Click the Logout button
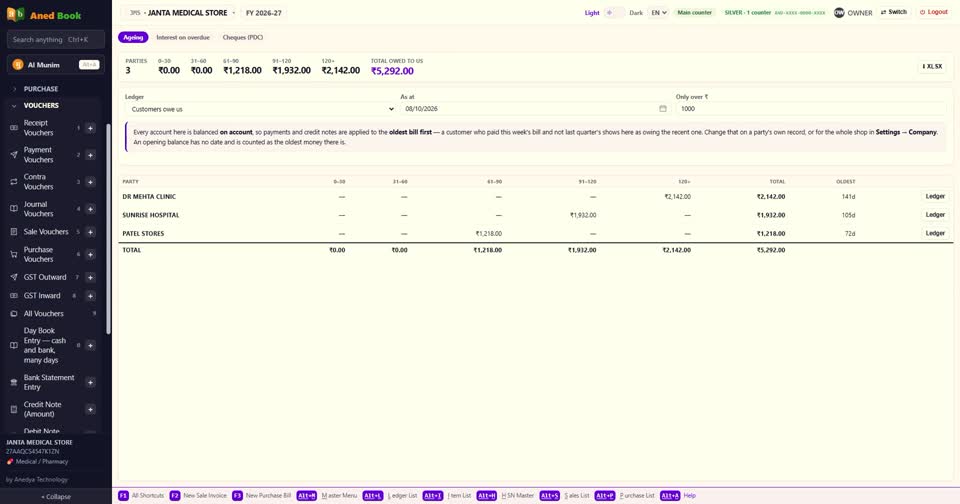The height and width of the screenshot is (504, 960). pos(934,12)
